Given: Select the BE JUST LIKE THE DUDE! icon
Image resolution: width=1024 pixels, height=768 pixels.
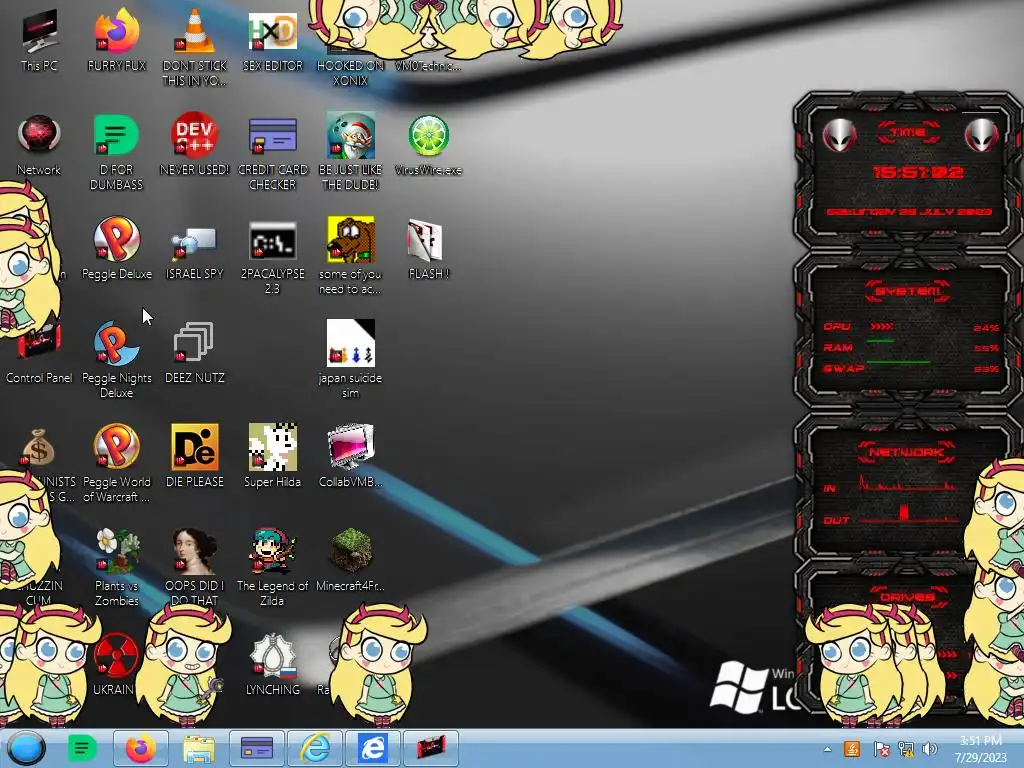Looking at the screenshot, I should click(351, 152).
